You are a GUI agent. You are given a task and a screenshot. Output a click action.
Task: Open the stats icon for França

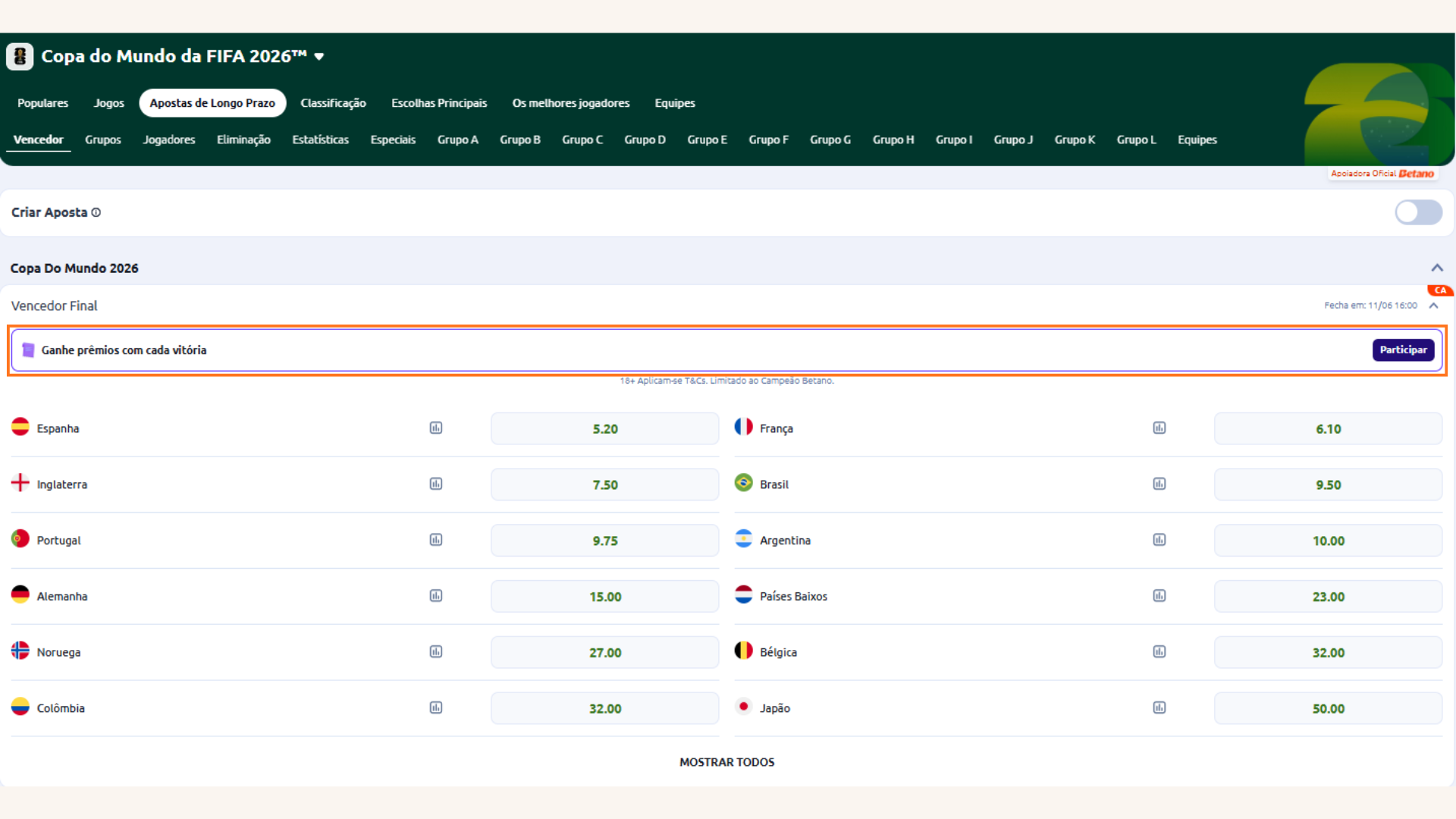point(1159,428)
